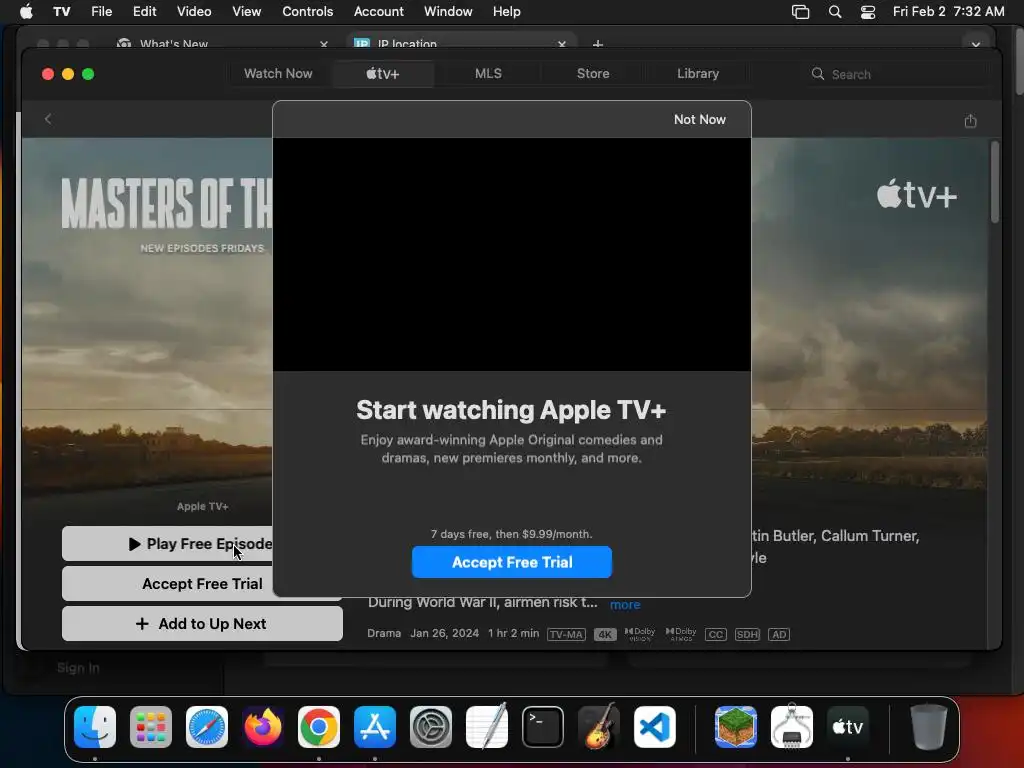Click the Dolby Vision badge
The height and width of the screenshot is (768, 1024).
640,634
